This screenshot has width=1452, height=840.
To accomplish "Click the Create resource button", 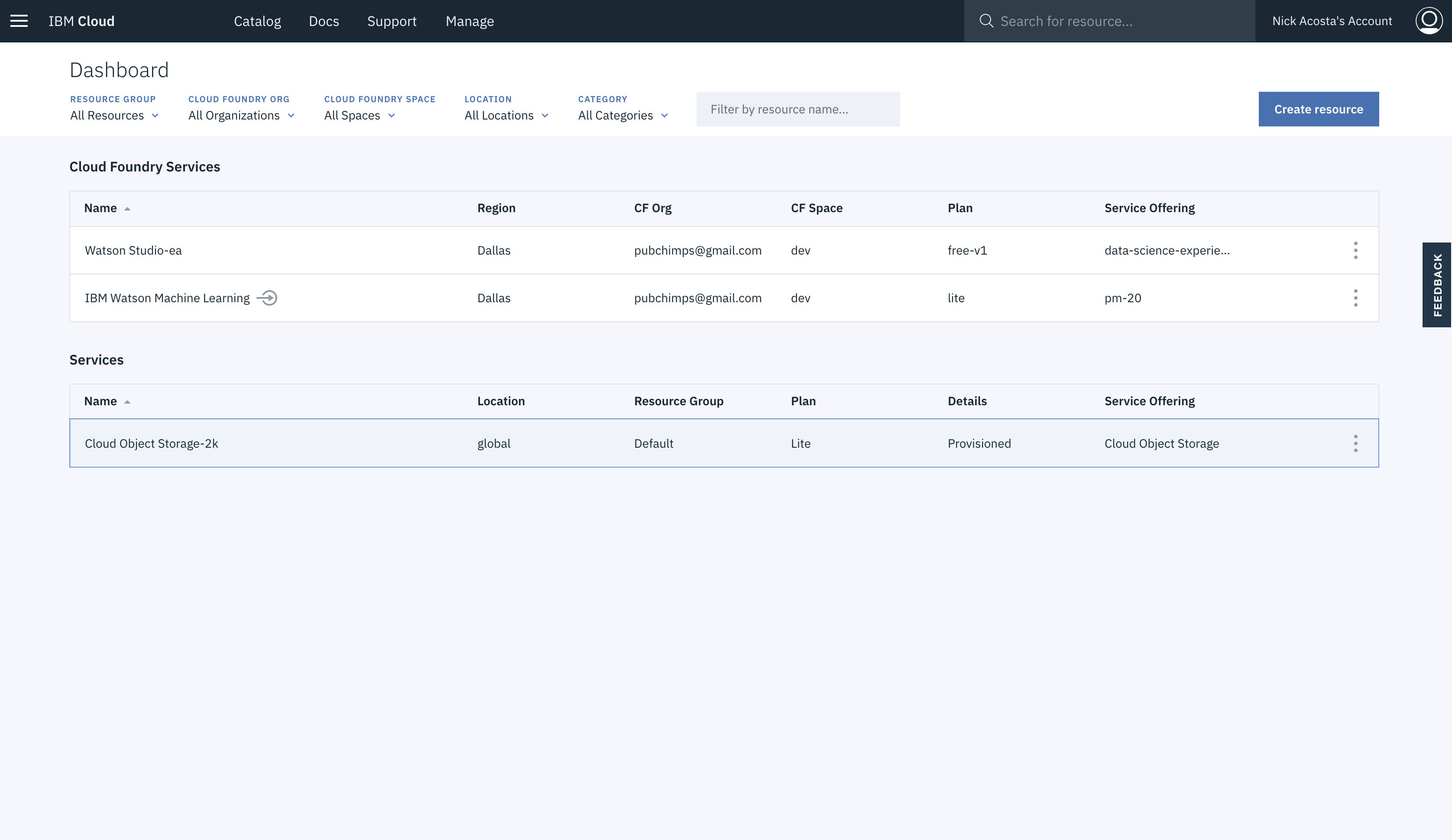I will point(1318,109).
